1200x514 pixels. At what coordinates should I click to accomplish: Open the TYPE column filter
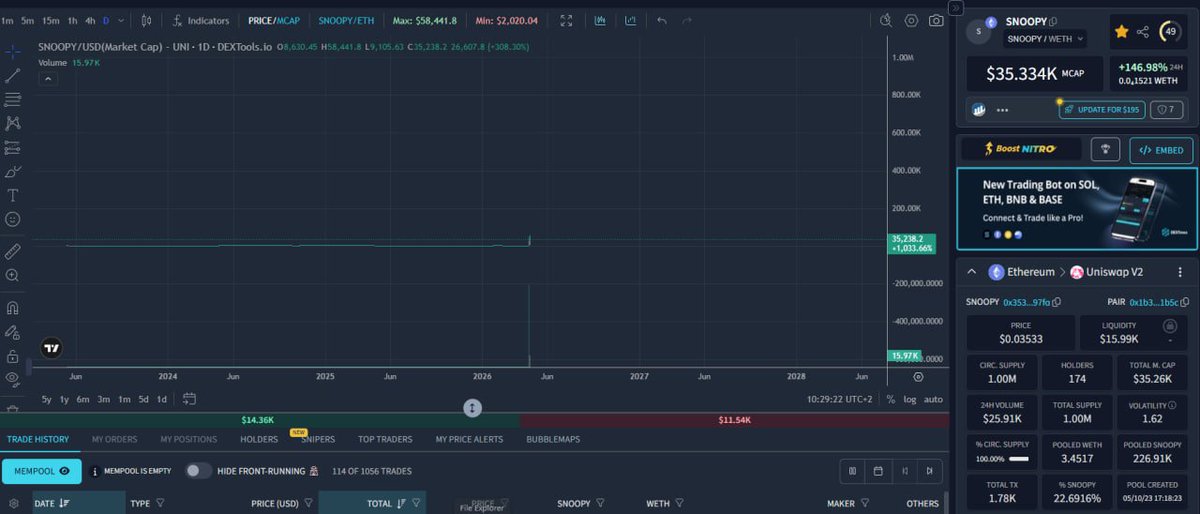pos(160,503)
